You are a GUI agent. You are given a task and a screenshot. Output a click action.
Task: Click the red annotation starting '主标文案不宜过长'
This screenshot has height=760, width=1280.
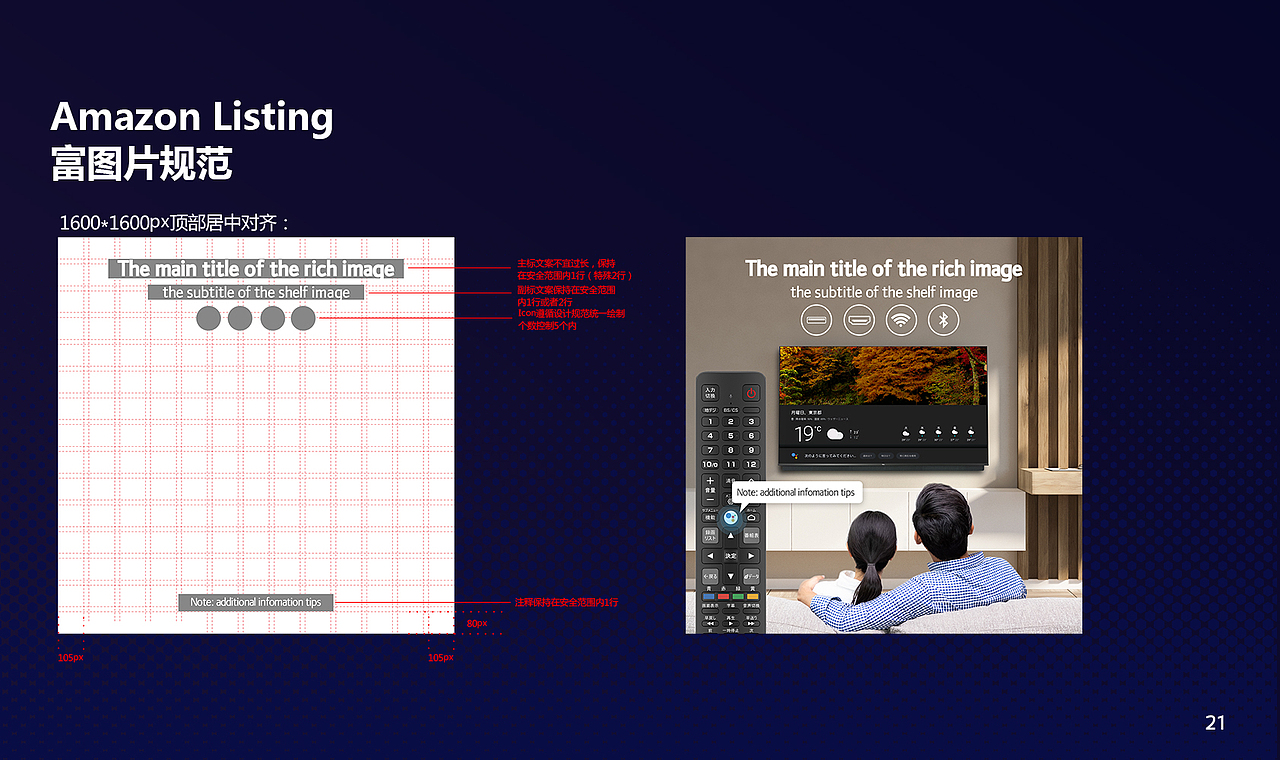click(574, 269)
